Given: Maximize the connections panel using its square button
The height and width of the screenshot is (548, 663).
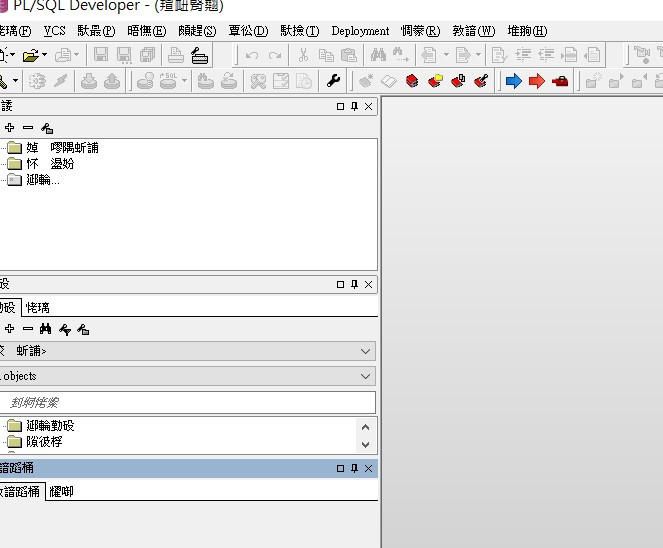Looking at the screenshot, I should click(x=340, y=107).
